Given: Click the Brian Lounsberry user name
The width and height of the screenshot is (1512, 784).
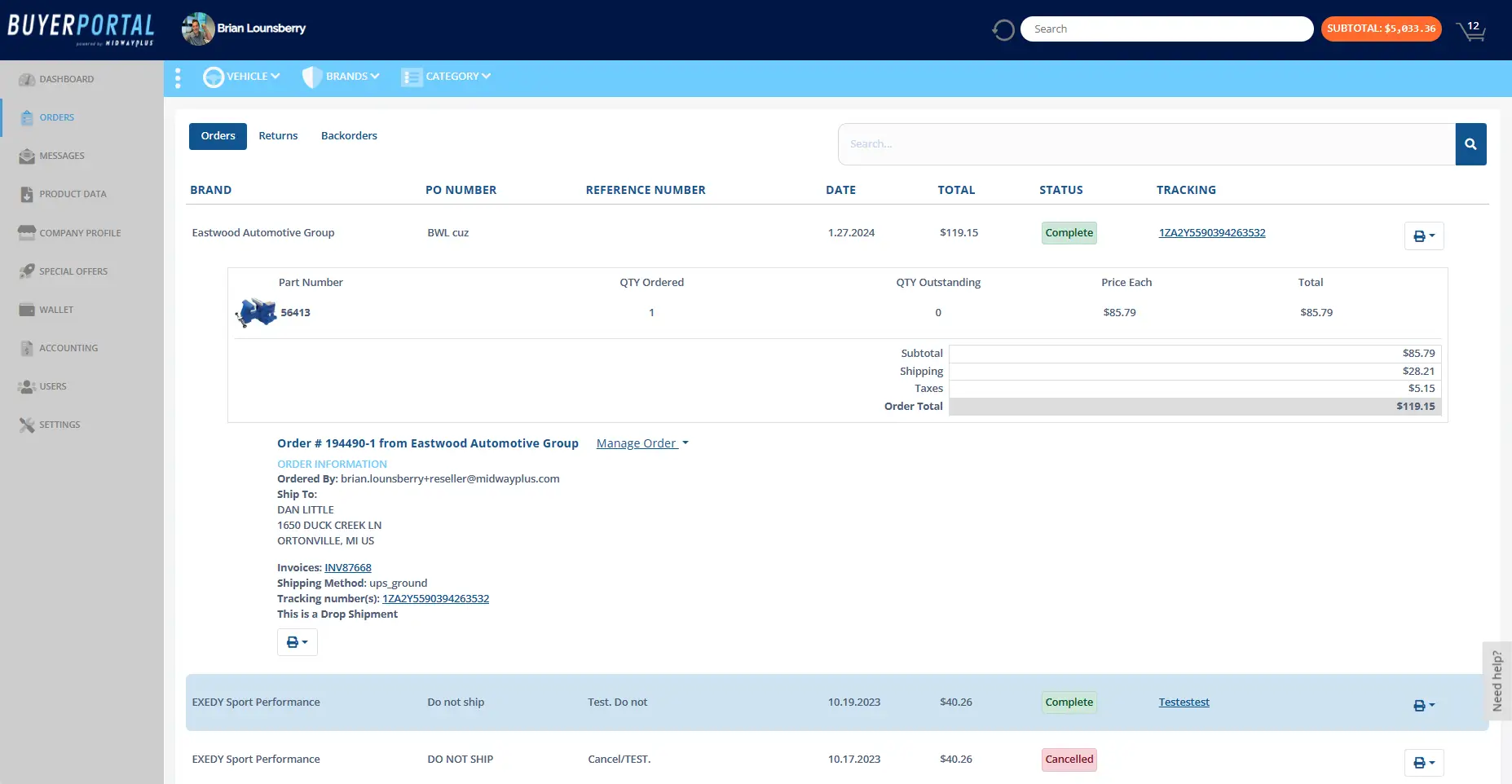Looking at the screenshot, I should click(262, 29).
